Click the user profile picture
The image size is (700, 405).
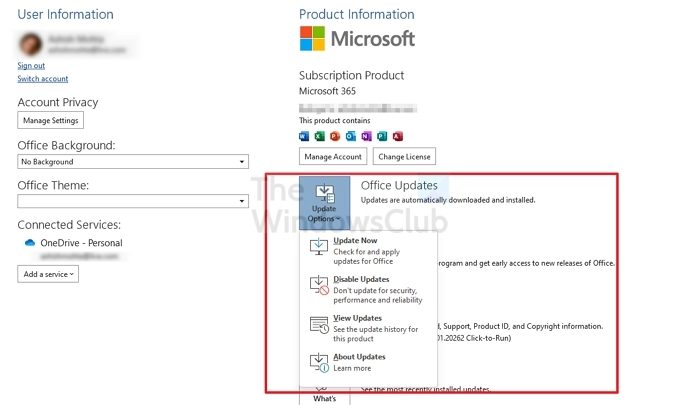click(30, 44)
